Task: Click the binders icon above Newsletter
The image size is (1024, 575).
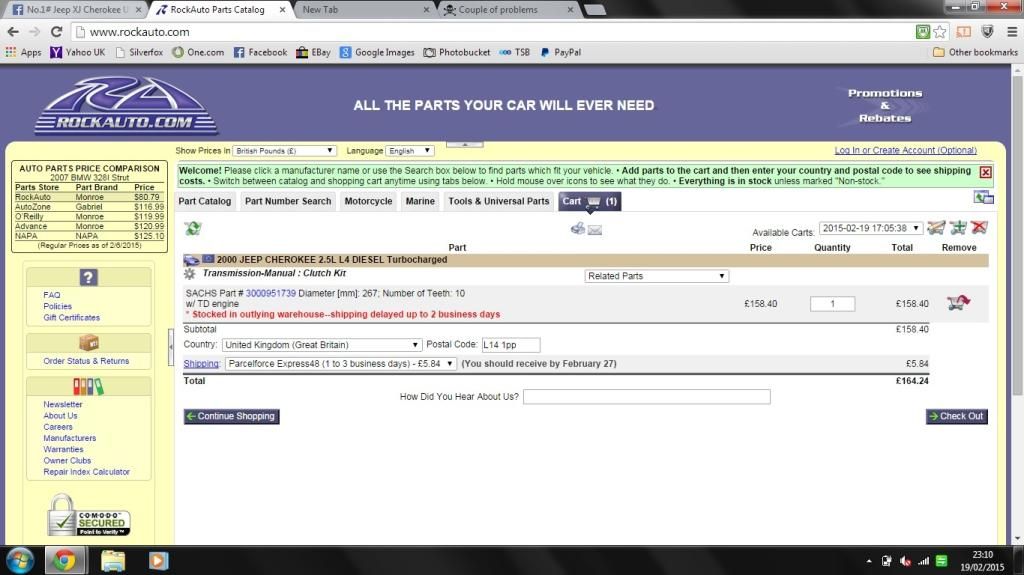Action: pyautogui.click(x=88, y=386)
